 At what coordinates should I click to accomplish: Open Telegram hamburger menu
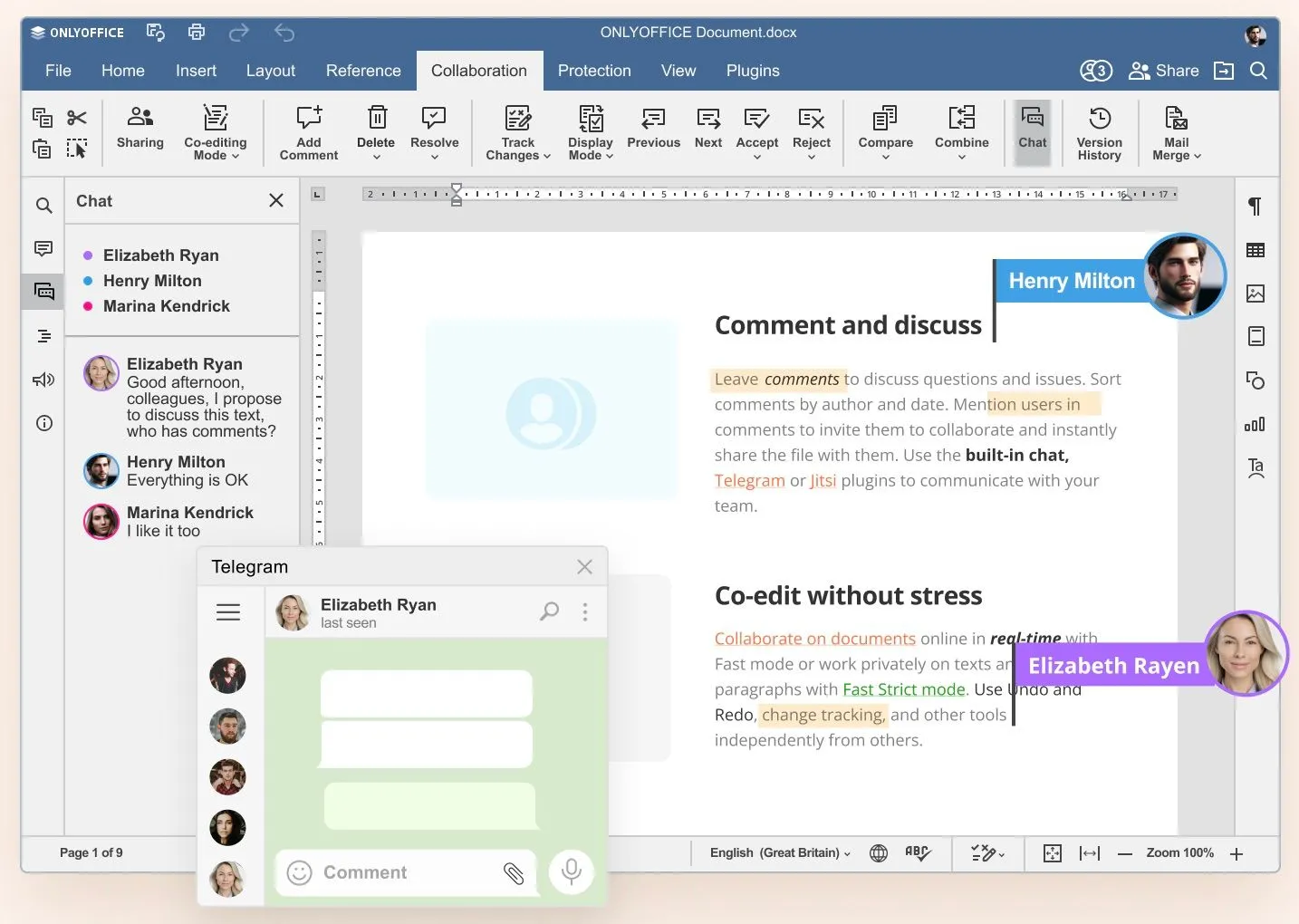228,612
